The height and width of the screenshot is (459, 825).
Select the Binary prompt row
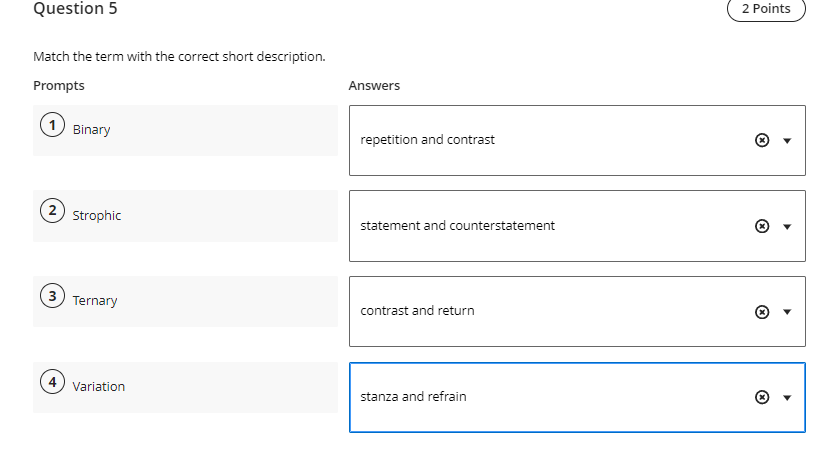185,130
